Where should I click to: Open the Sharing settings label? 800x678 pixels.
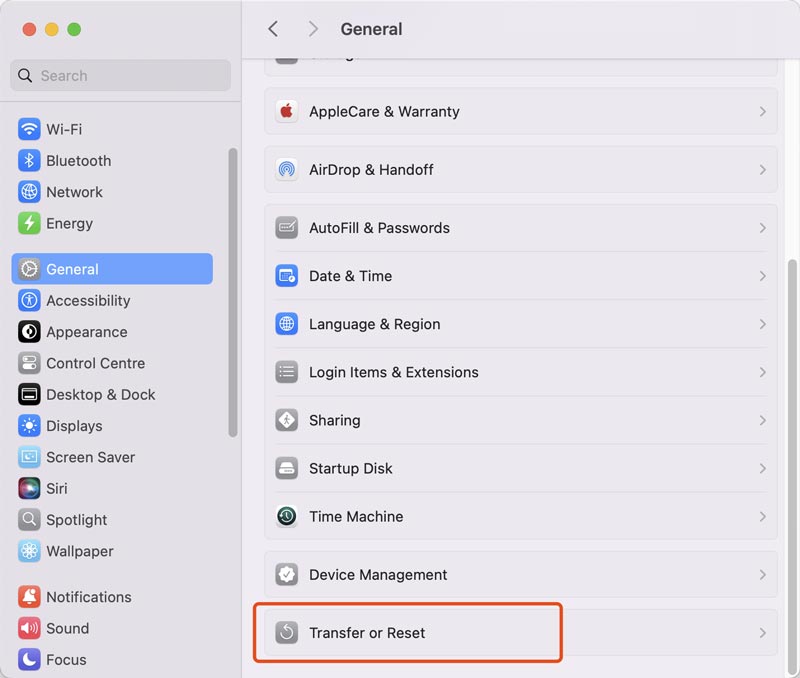click(335, 420)
